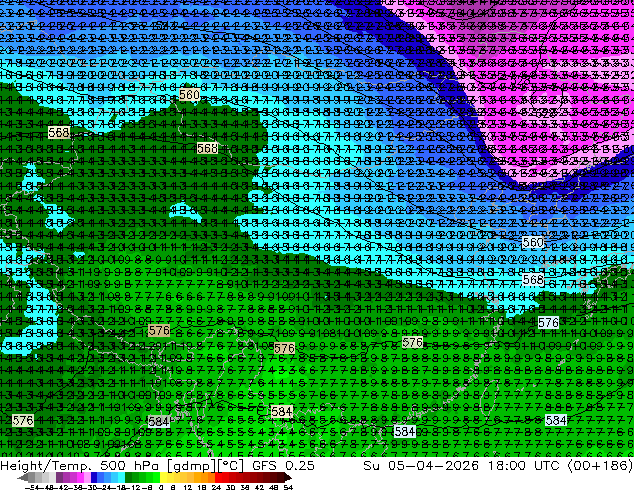Click the '-30' legend value
Viewport: 634px width, 490px height.
click(x=91, y=487)
